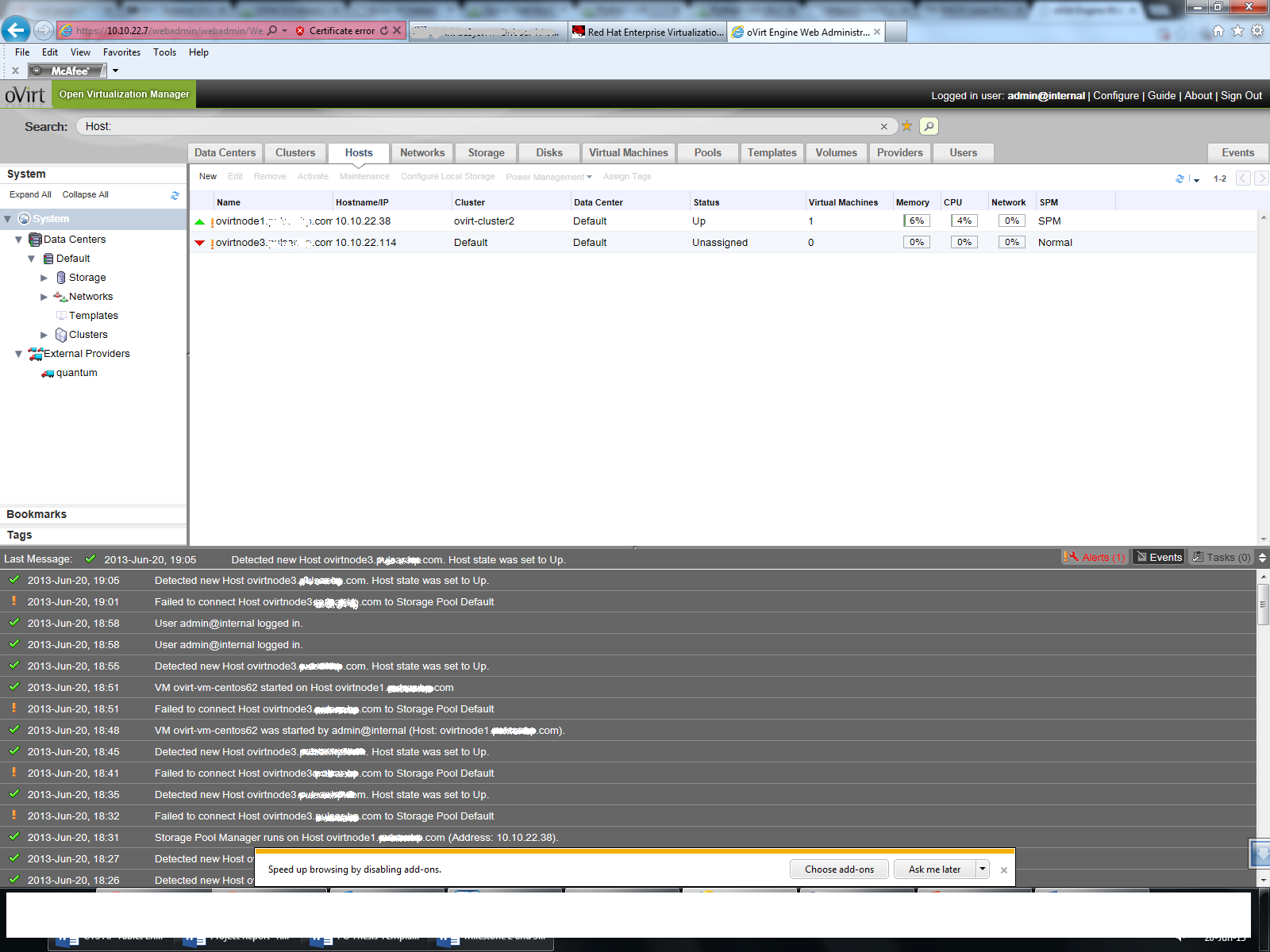The height and width of the screenshot is (952, 1270).
Task: Open the Ask me later dropdown arrow
Action: (x=983, y=869)
